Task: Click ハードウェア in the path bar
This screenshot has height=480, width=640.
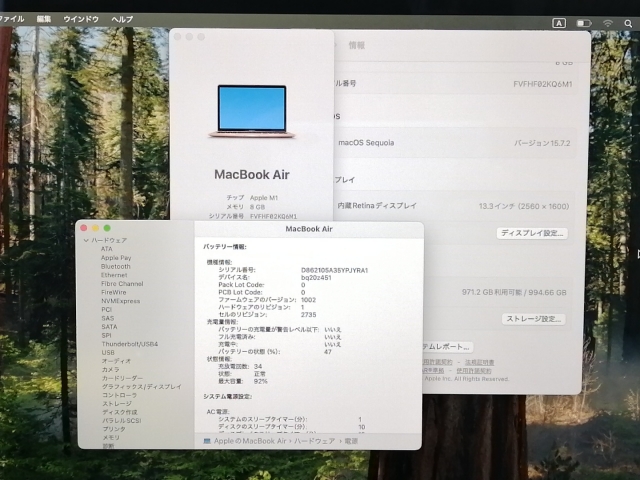Action: (x=314, y=441)
